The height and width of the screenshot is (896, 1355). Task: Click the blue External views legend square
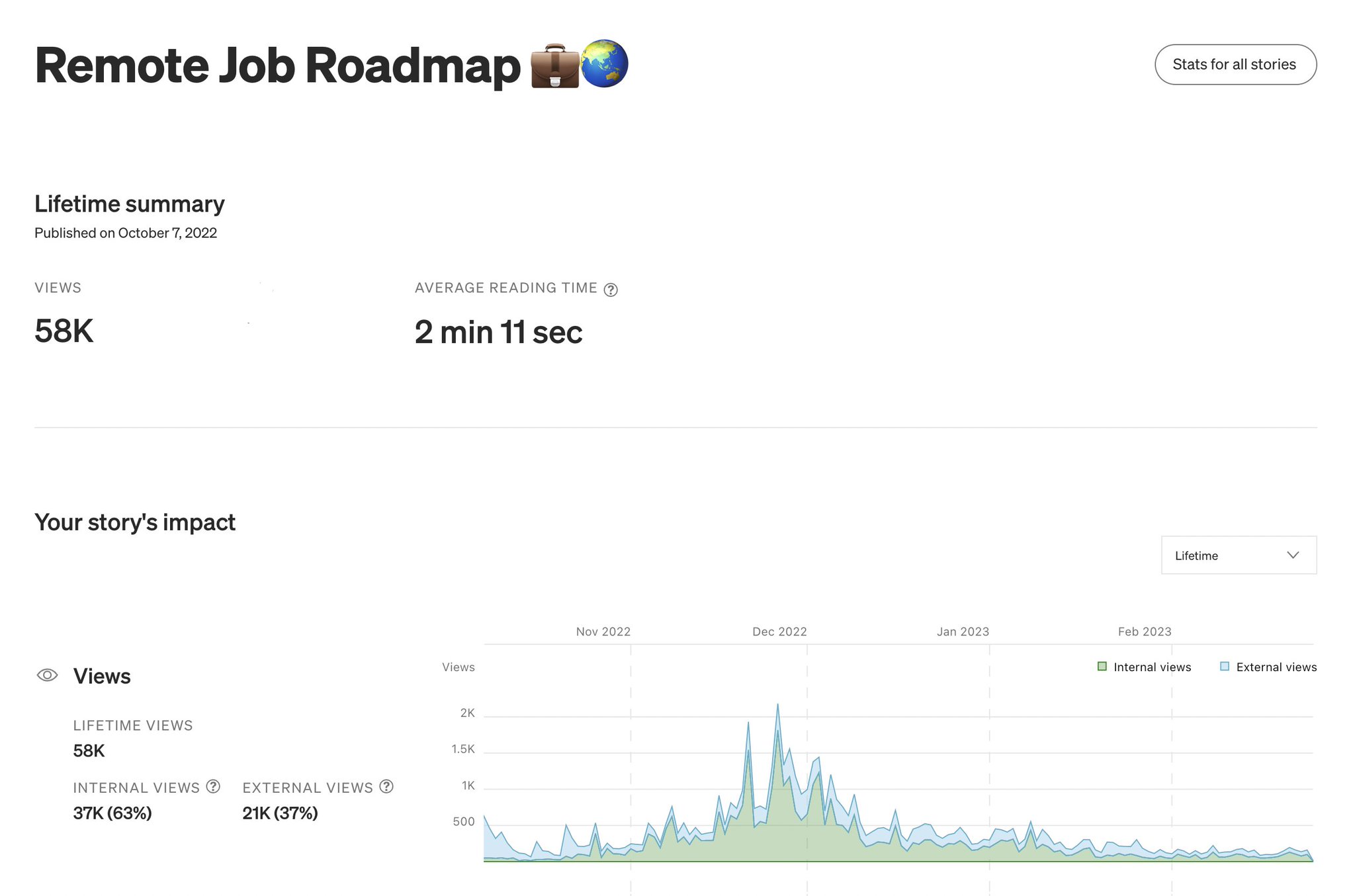(x=1224, y=666)
